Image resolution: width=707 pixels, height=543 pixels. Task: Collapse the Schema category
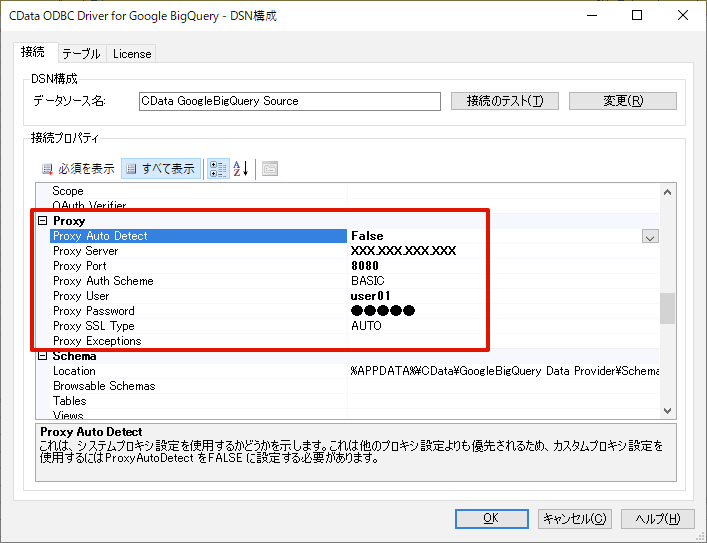tap(43, 356)
